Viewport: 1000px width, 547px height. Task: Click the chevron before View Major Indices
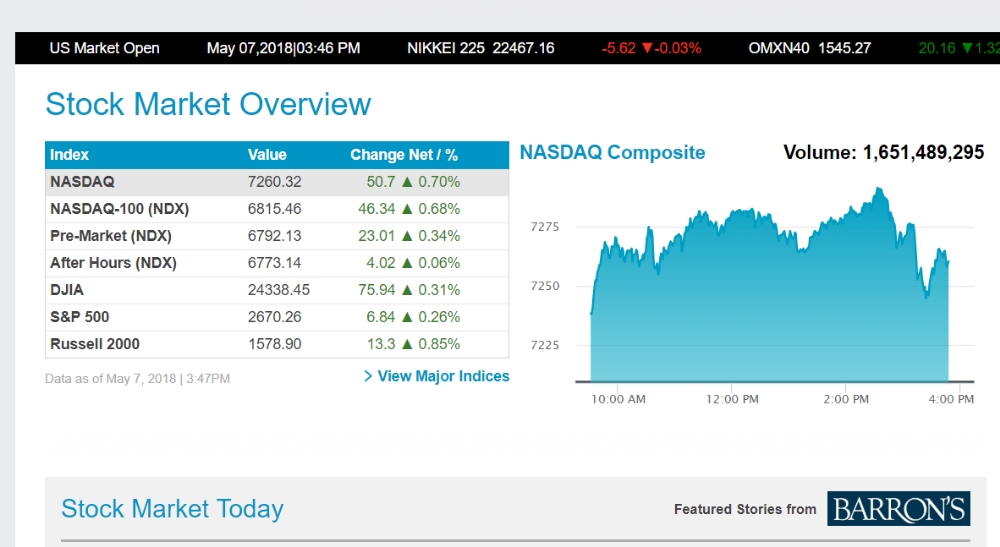368,376
